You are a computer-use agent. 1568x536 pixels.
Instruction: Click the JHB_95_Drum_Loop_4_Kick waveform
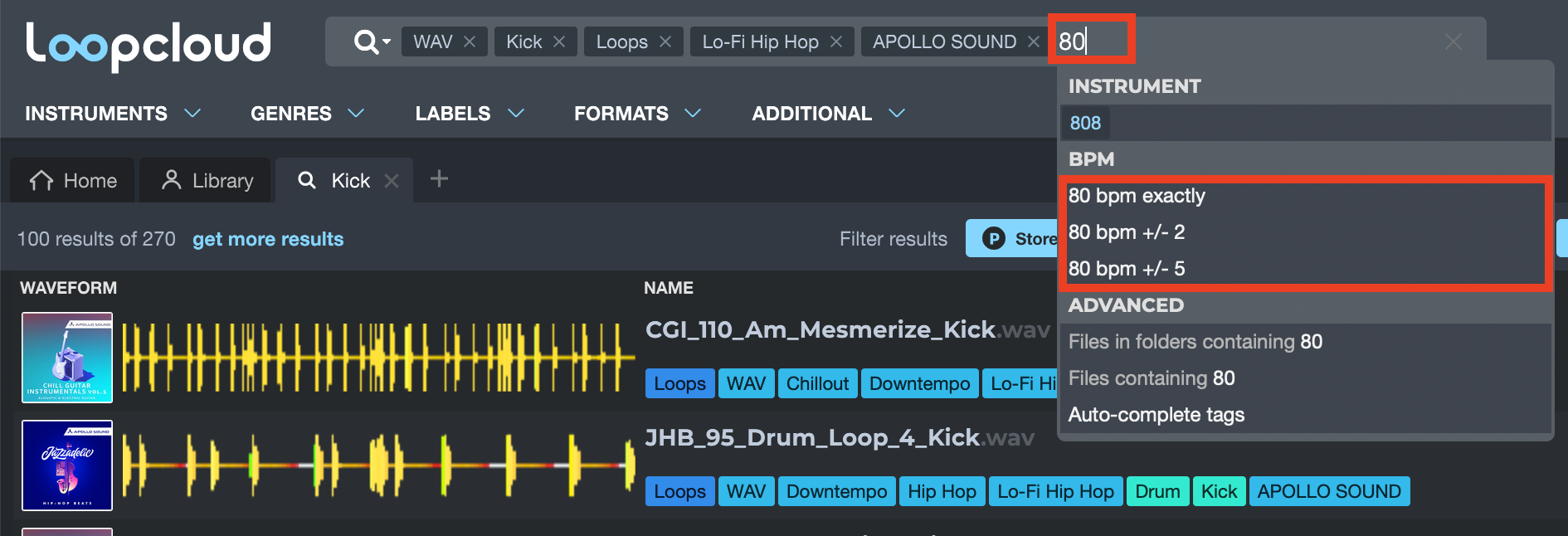point(378,465)
